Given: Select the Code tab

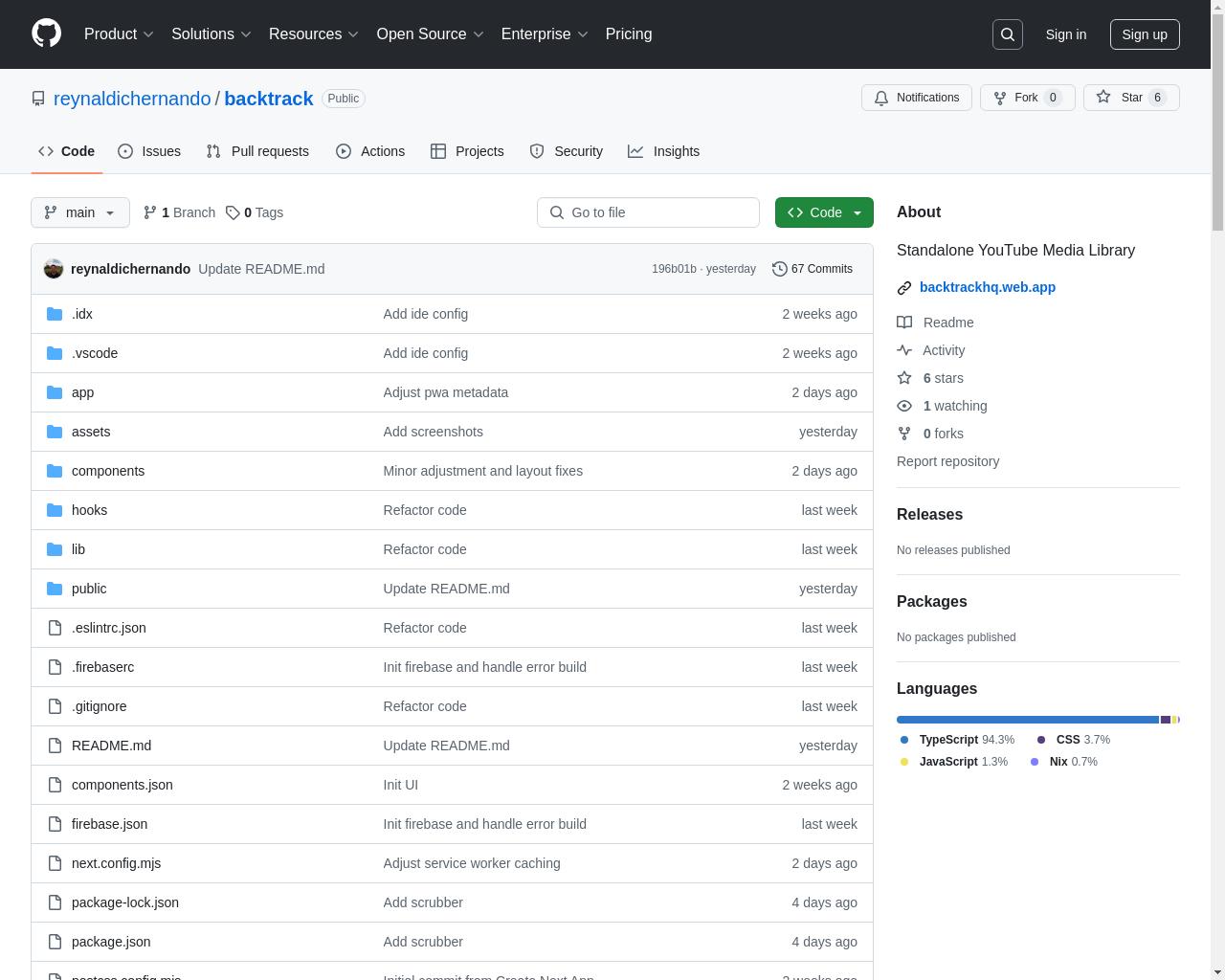Looking at the screenshot, I should click(66, 151).
